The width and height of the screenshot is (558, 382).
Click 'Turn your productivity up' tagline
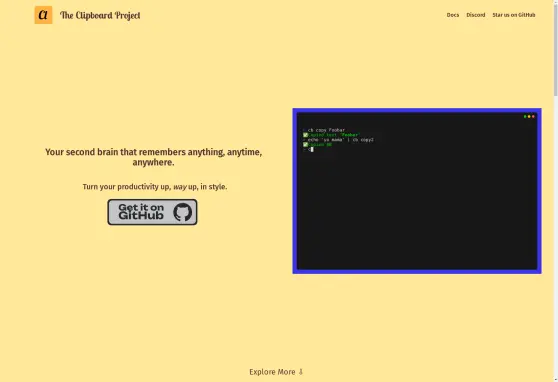point(155,187)
